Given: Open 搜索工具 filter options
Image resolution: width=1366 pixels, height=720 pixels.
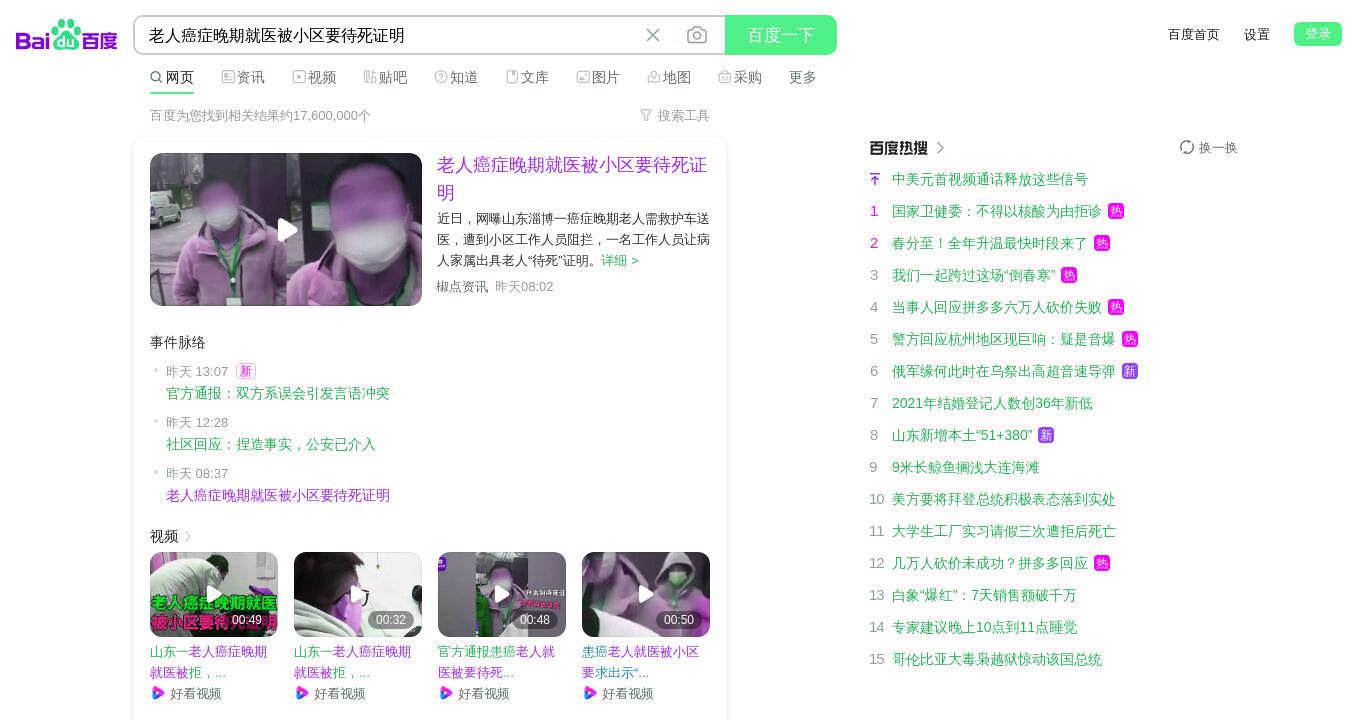Looking at the screenshot, I should tap(675, 115).
